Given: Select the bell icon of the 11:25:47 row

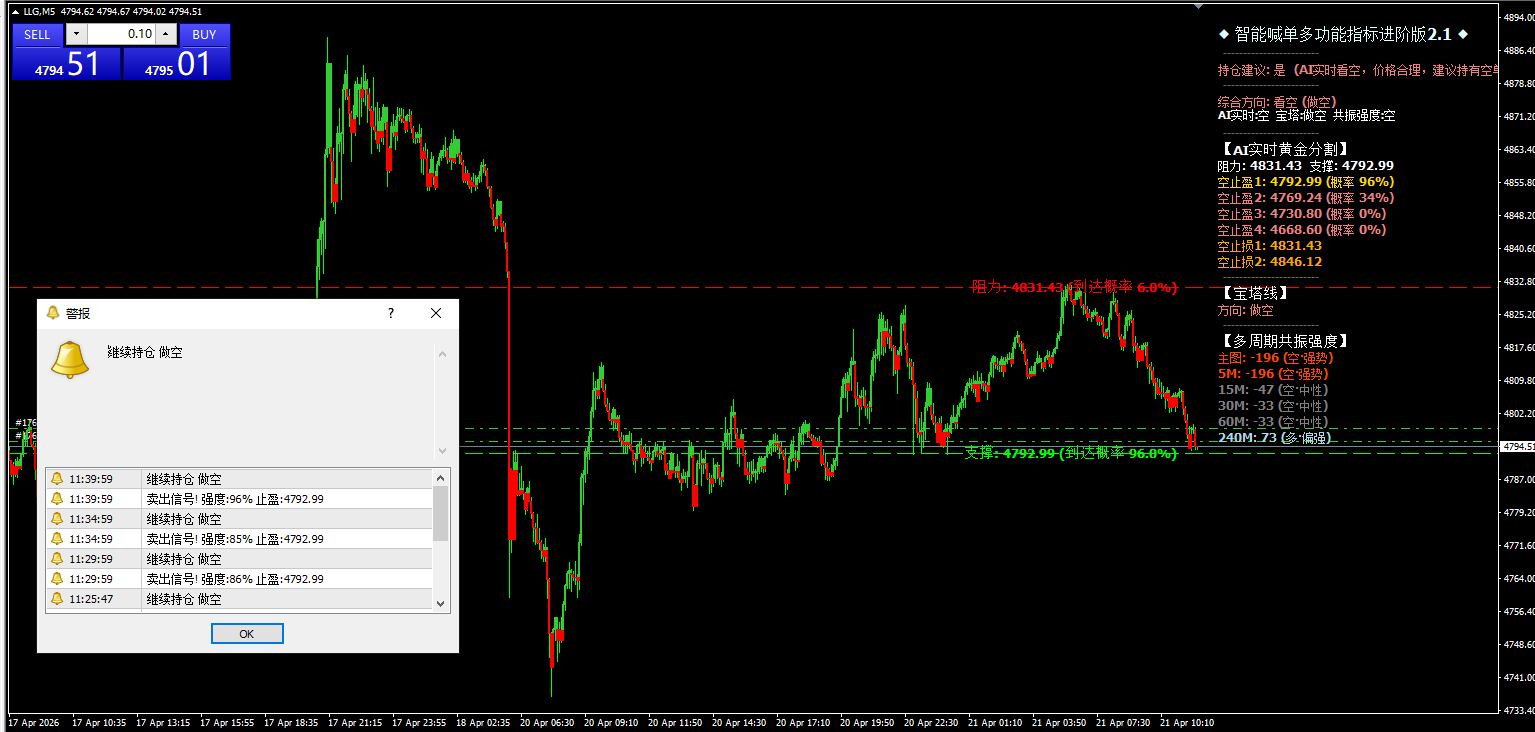Looking at the screenshot, I should 57,599.
